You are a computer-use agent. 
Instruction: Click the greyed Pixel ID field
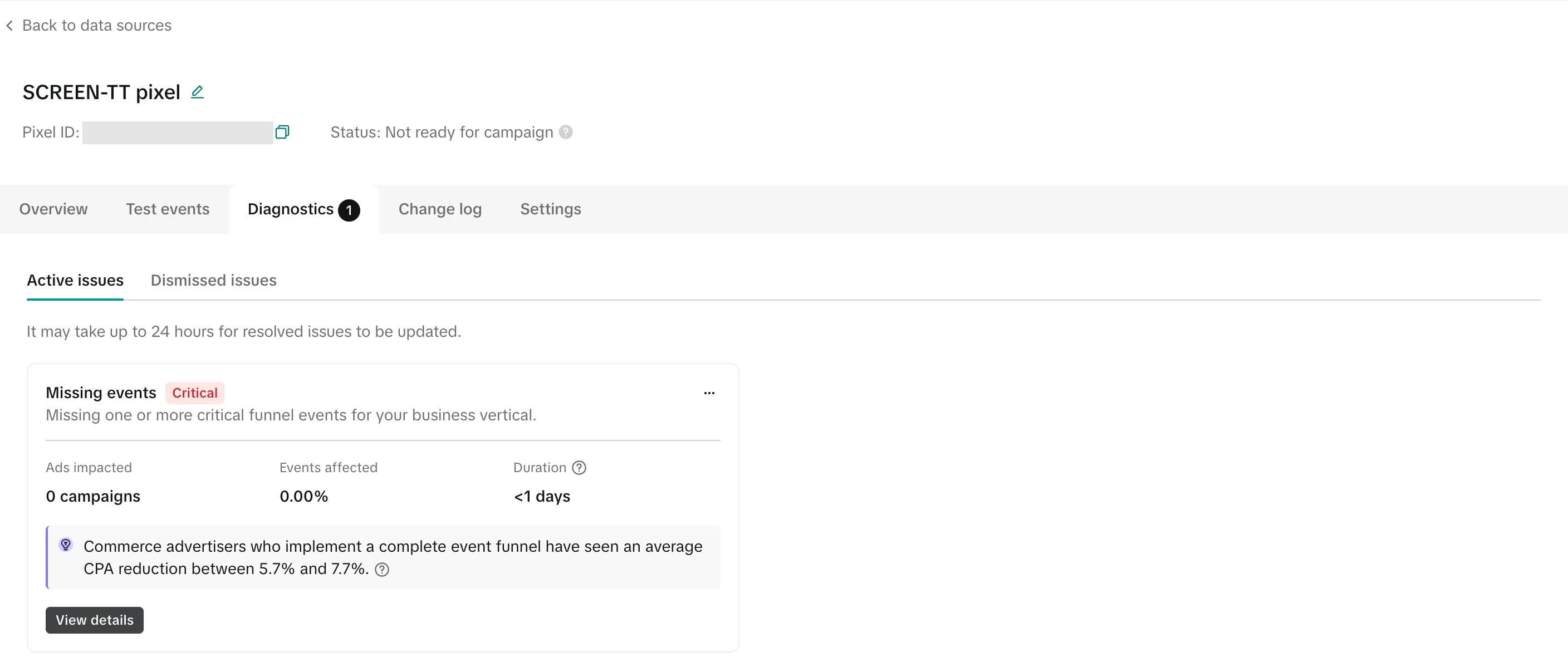pos(178,132)
